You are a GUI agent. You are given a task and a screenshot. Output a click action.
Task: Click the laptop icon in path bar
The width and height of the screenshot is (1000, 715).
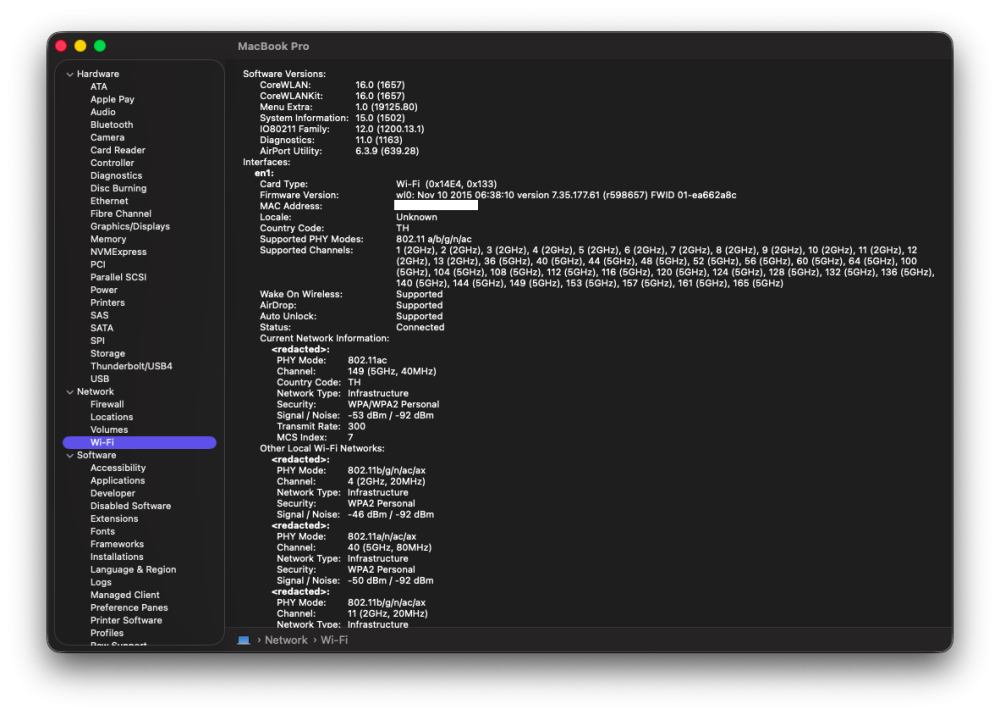pyautogui.click(x=244, y=640)
